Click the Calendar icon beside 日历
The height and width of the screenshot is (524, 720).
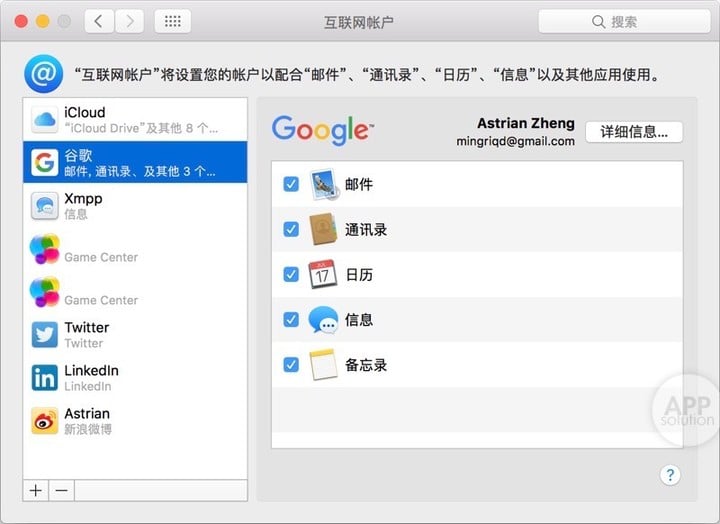[322, 274]
